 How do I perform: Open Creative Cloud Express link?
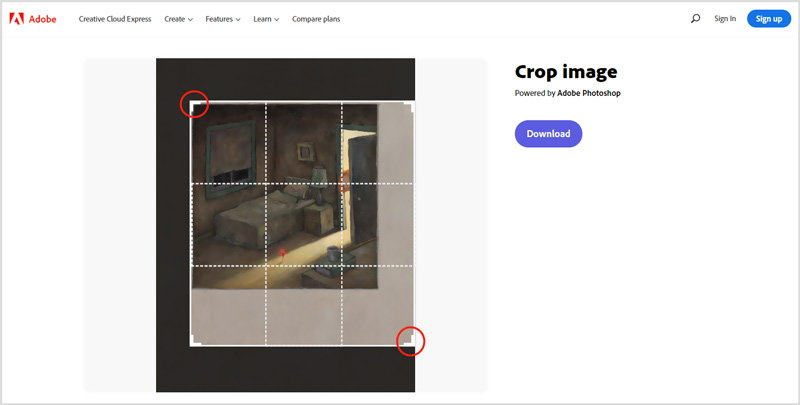click(x=115, y=19)
